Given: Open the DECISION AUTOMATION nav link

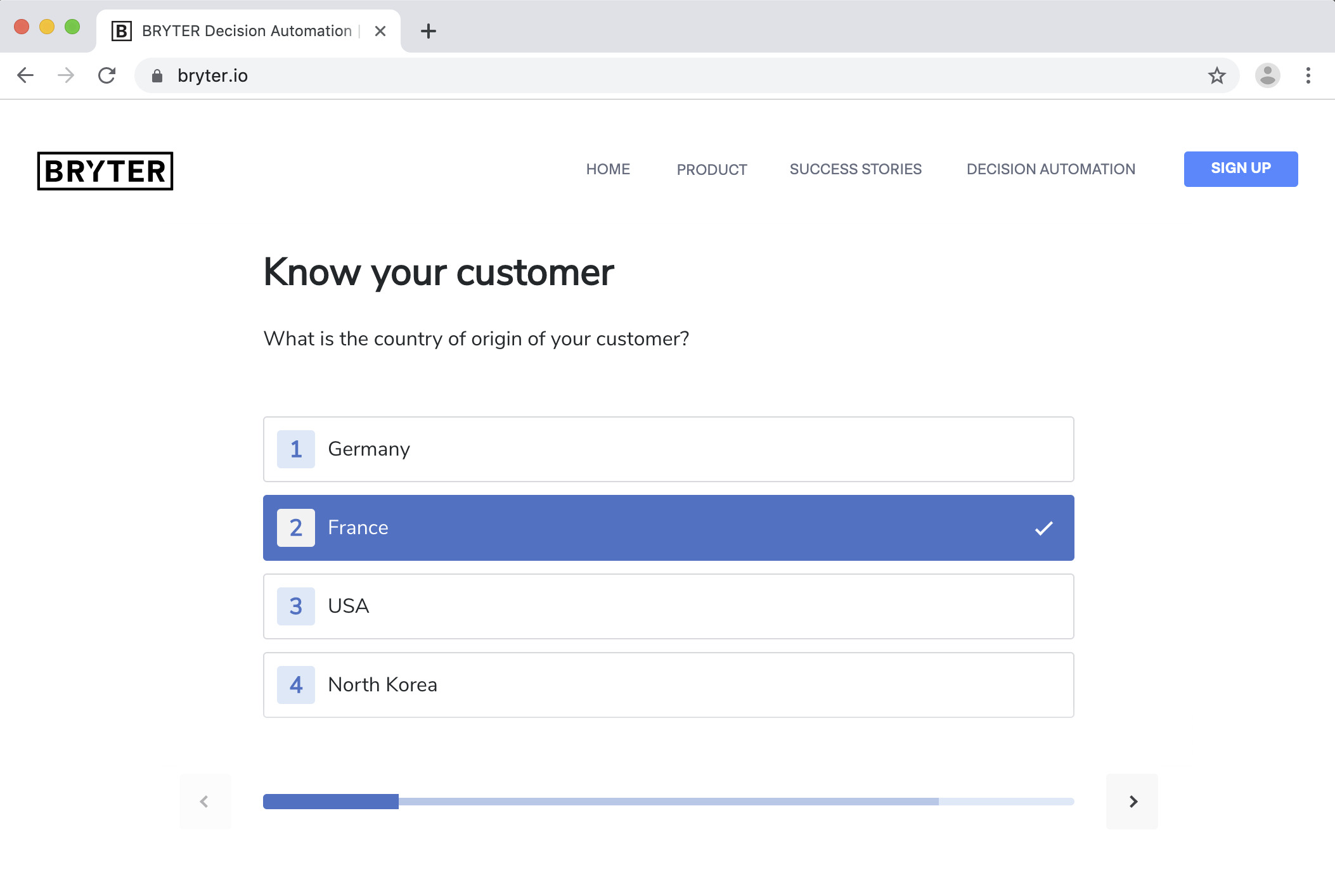Looking at the screenshot, I should (x=1051, y=169).
